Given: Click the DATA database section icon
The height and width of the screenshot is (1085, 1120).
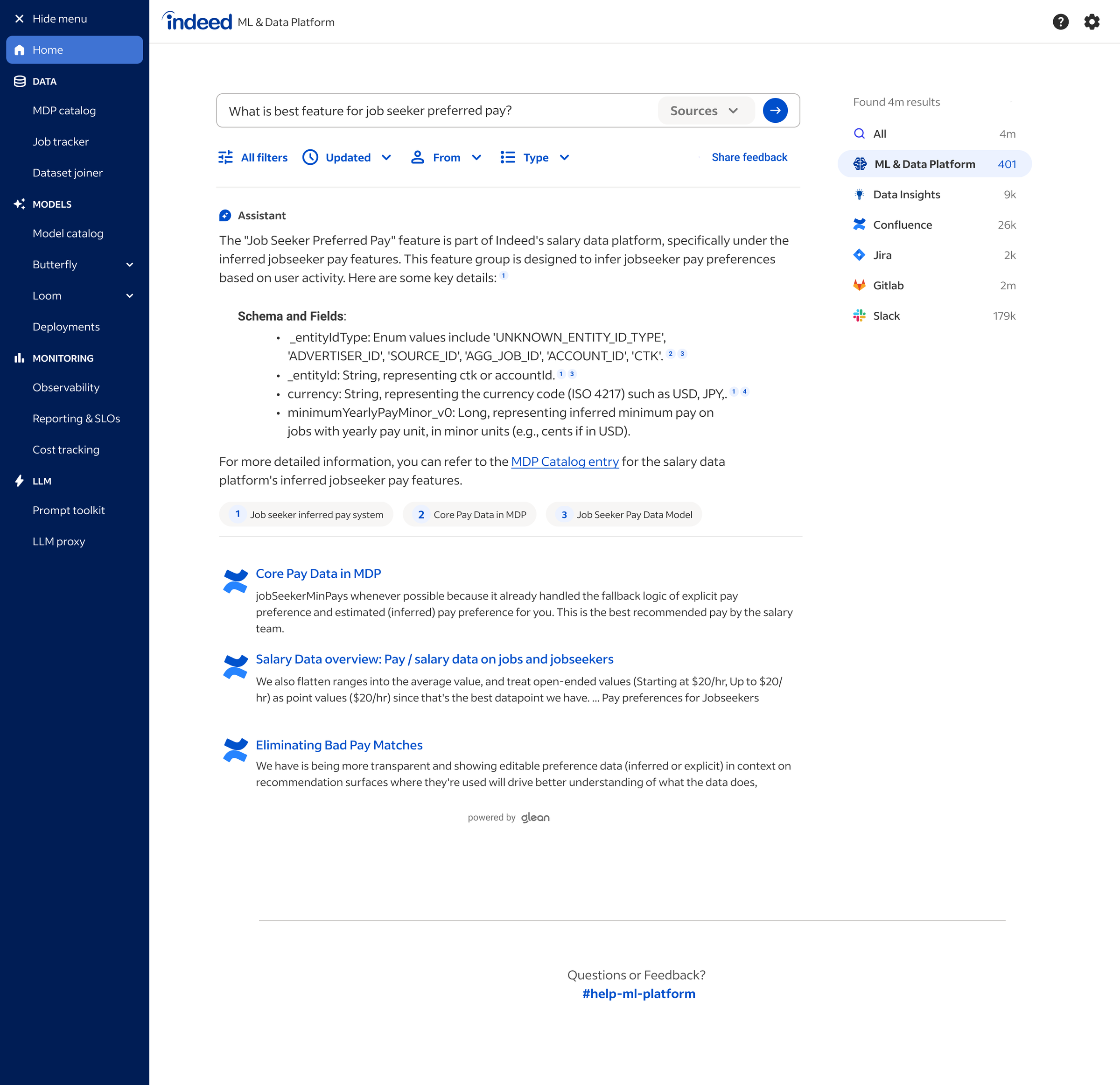Looking at the screenshot, I should pos(20,81).
